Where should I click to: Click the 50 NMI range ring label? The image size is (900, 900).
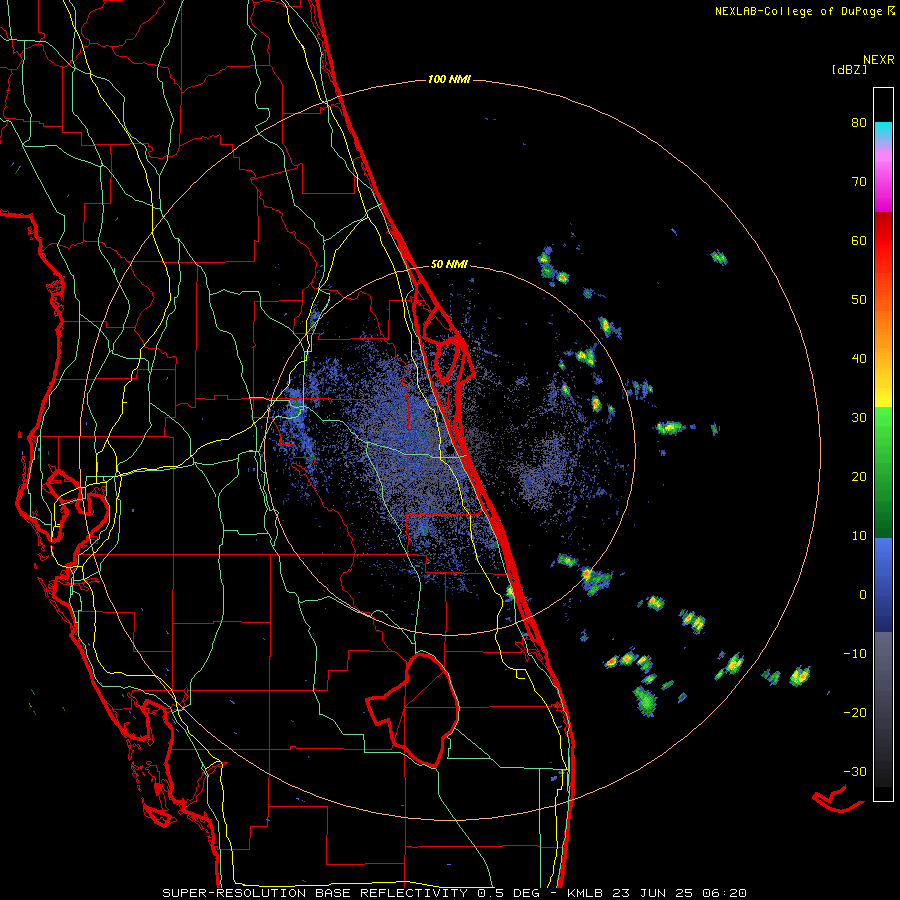coord(449,265)
